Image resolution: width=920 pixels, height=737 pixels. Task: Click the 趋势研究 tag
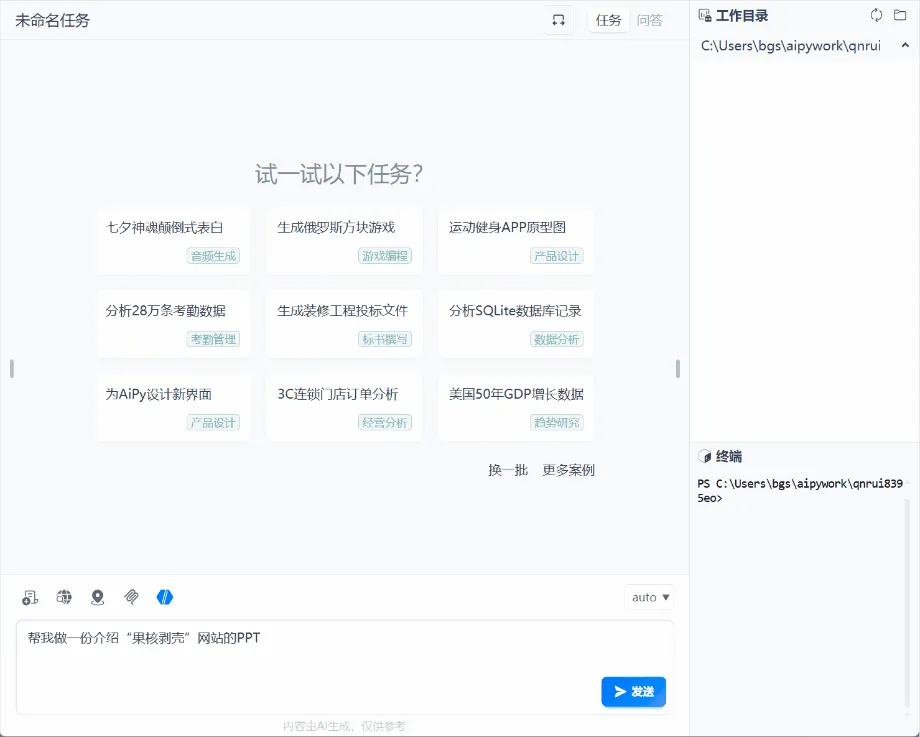(x=557, y=422)
